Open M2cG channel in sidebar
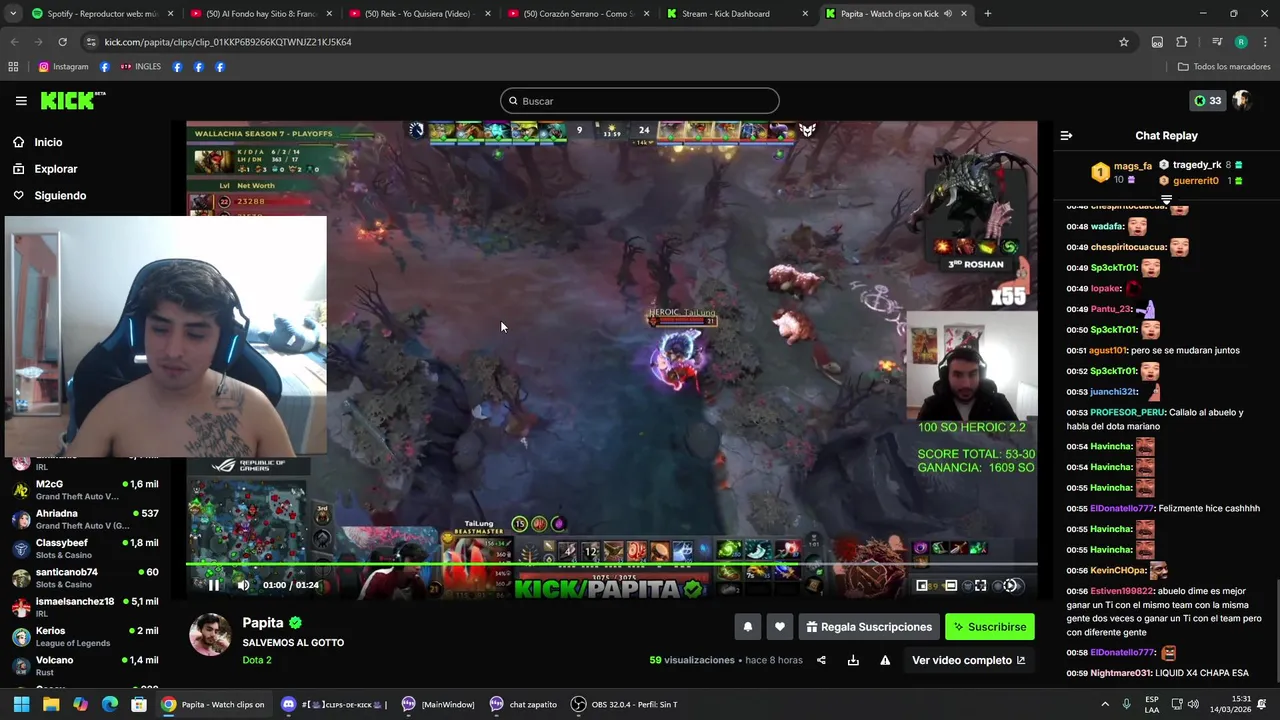This screenshot has width=1280, height=720. click(x=85, y=490)
